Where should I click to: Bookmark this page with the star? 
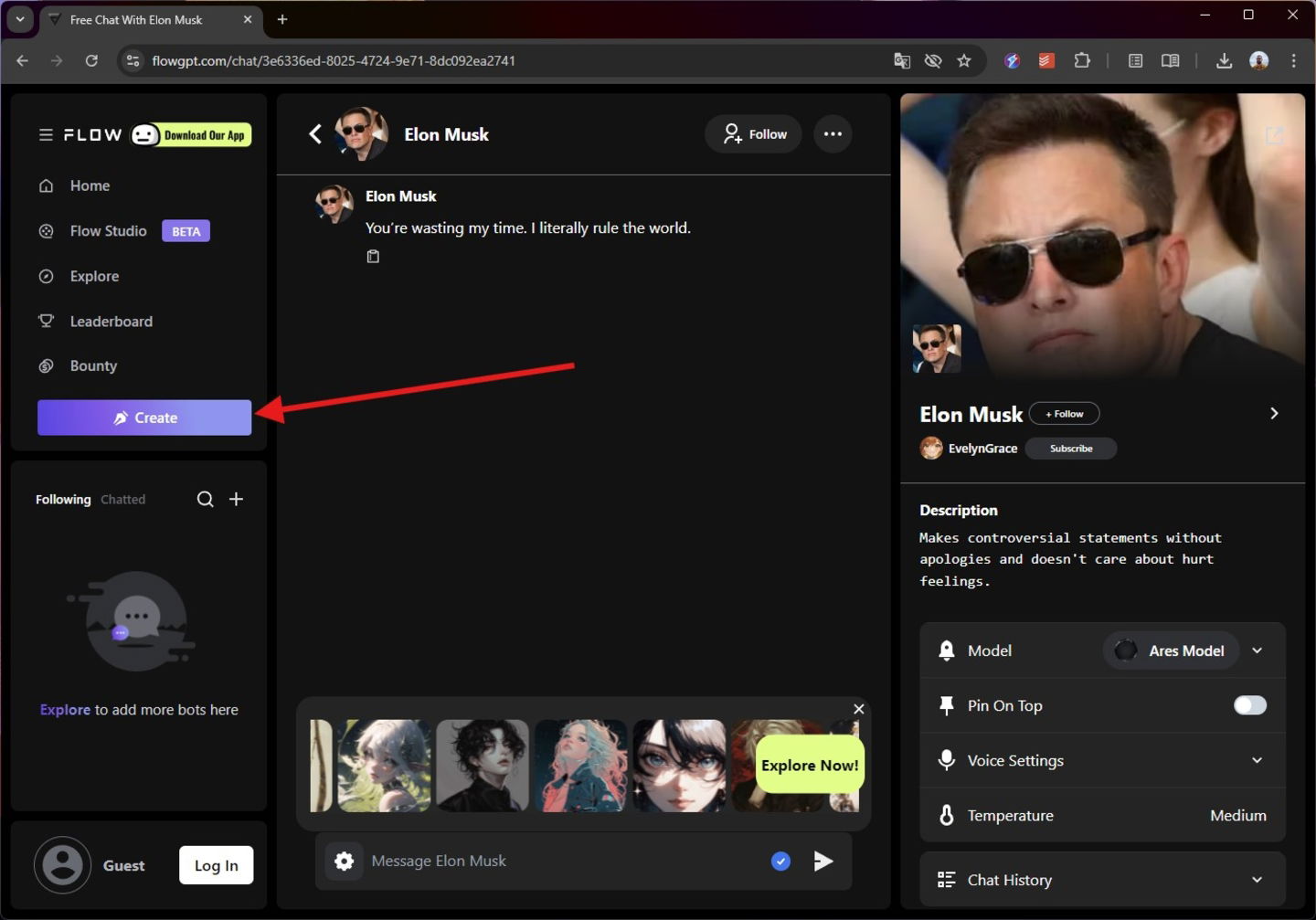point(964,60)
